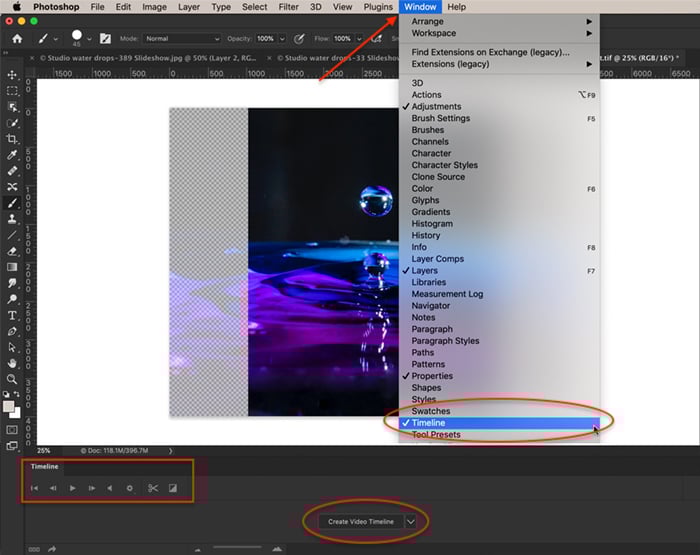Click the Timeline panel tab
The height and width of the screenshot is (555, 700).
44,466
